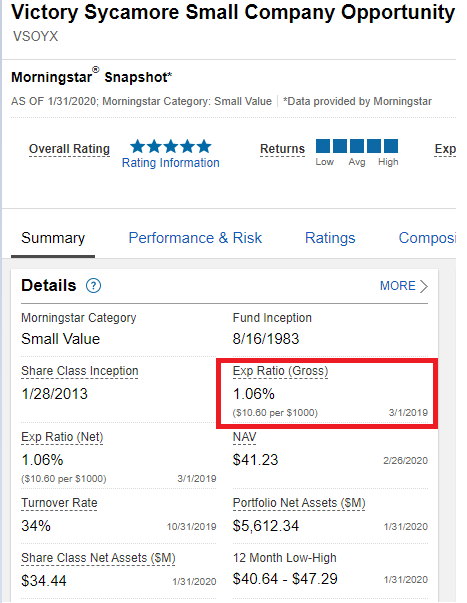Click the partially visible Exp label at right
This screenshot has width=467, height=603.
[445, 149]
